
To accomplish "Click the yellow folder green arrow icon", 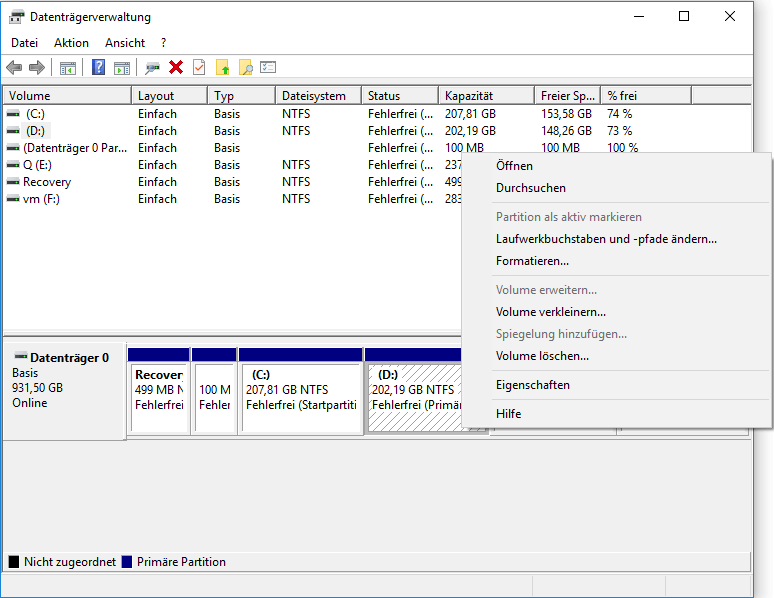I will (x=222, y=67).
